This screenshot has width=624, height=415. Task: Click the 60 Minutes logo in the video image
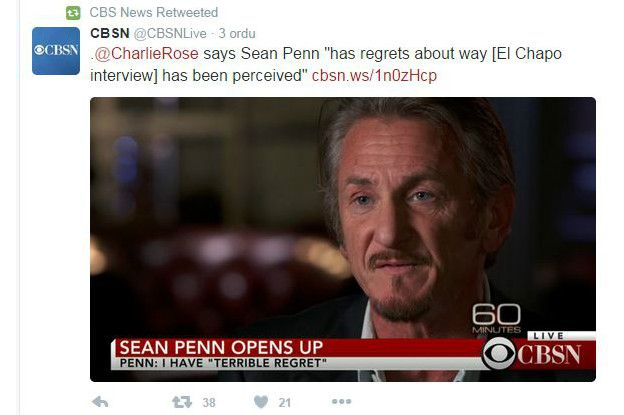point(496,318)
